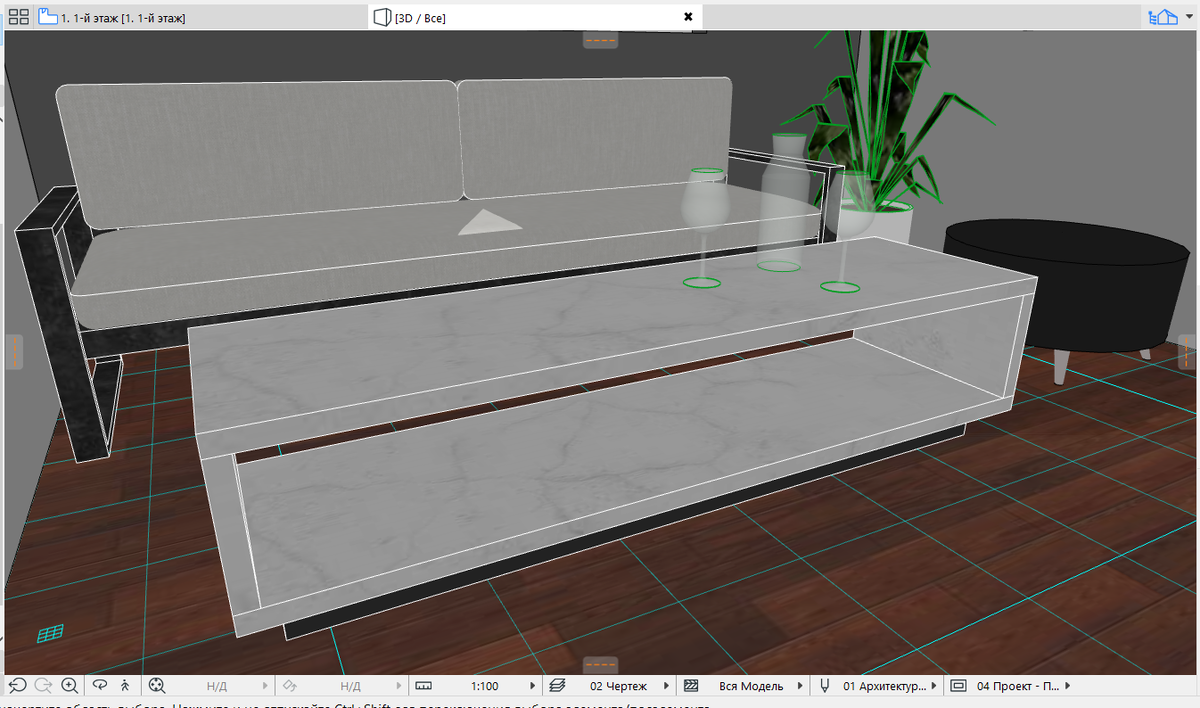
Task: Click the cyan editing plane grid icon
Action: [51, 633]
